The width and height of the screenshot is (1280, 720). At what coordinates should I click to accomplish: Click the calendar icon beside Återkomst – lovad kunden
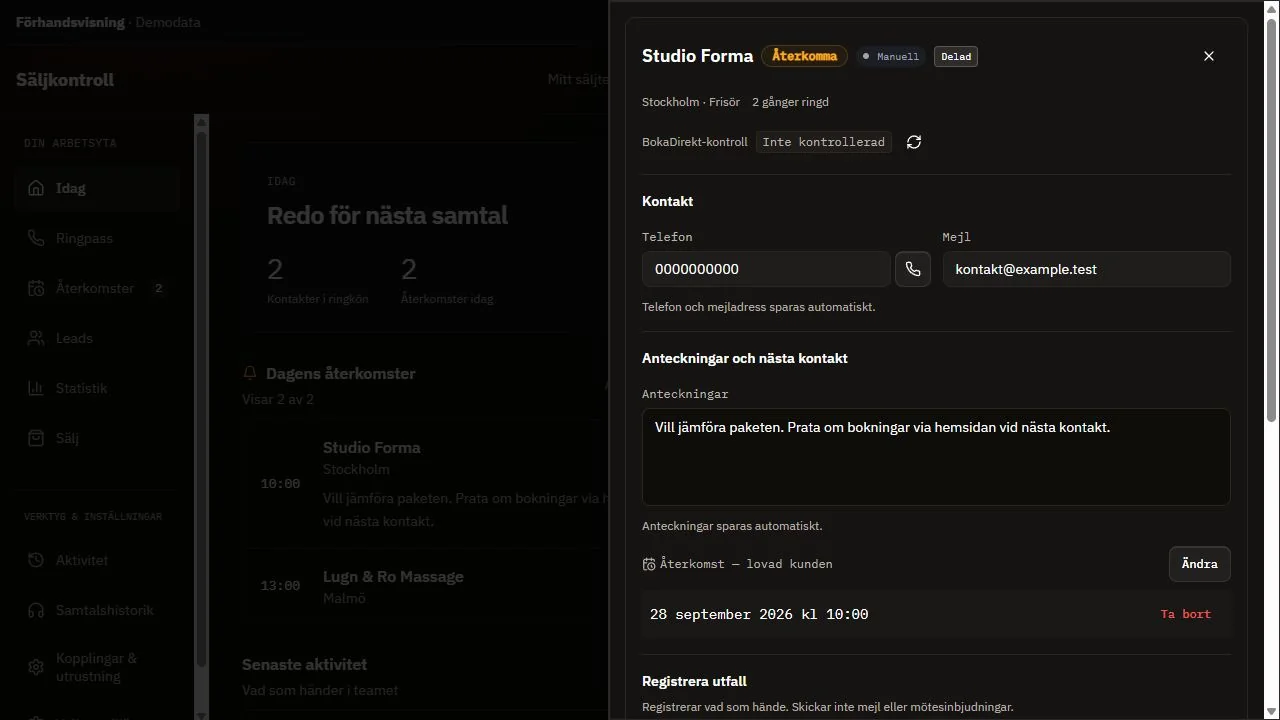649,564
